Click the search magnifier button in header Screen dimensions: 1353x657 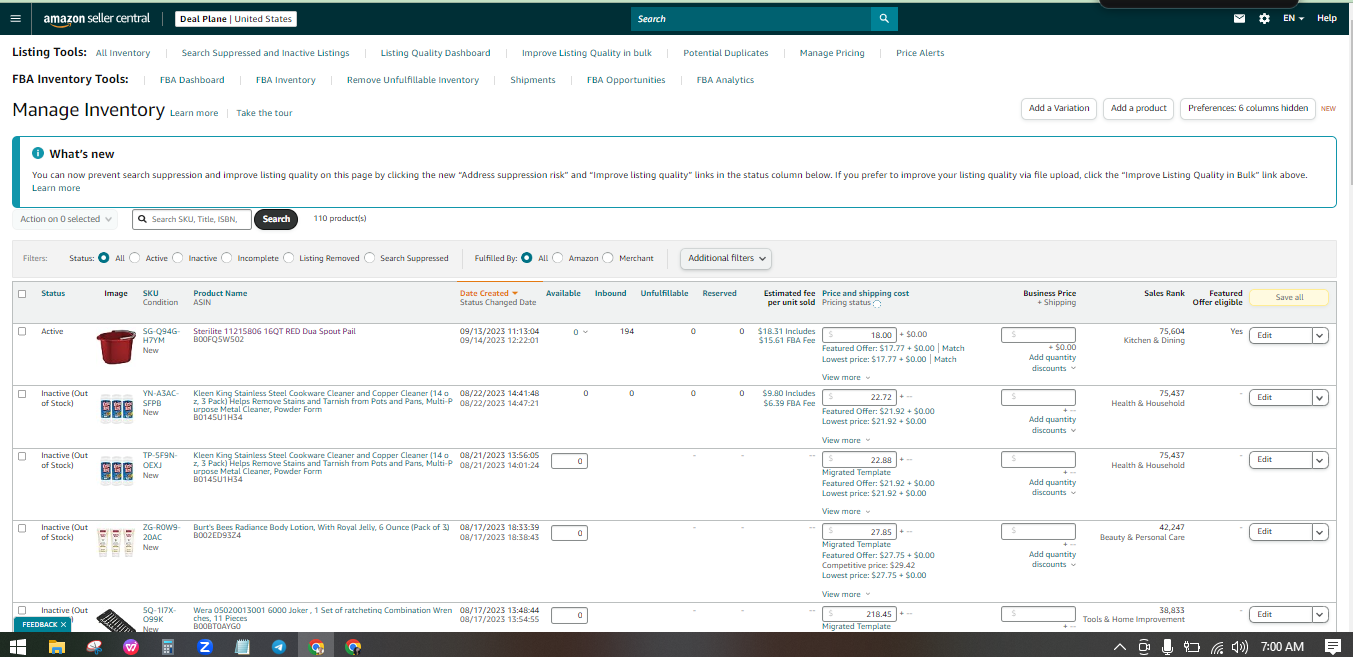tap(884, 19)
